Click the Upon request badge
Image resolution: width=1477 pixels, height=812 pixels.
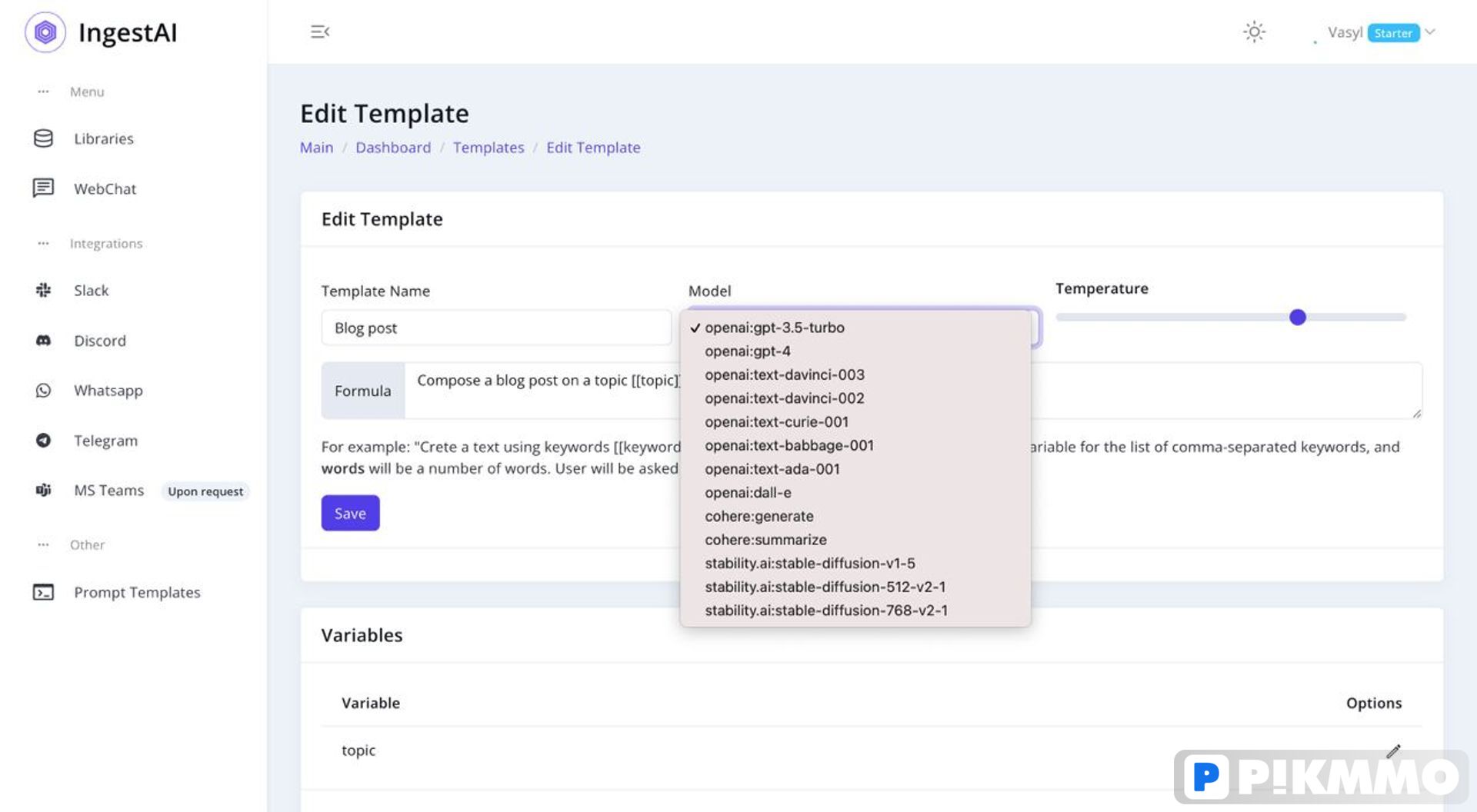205,491
